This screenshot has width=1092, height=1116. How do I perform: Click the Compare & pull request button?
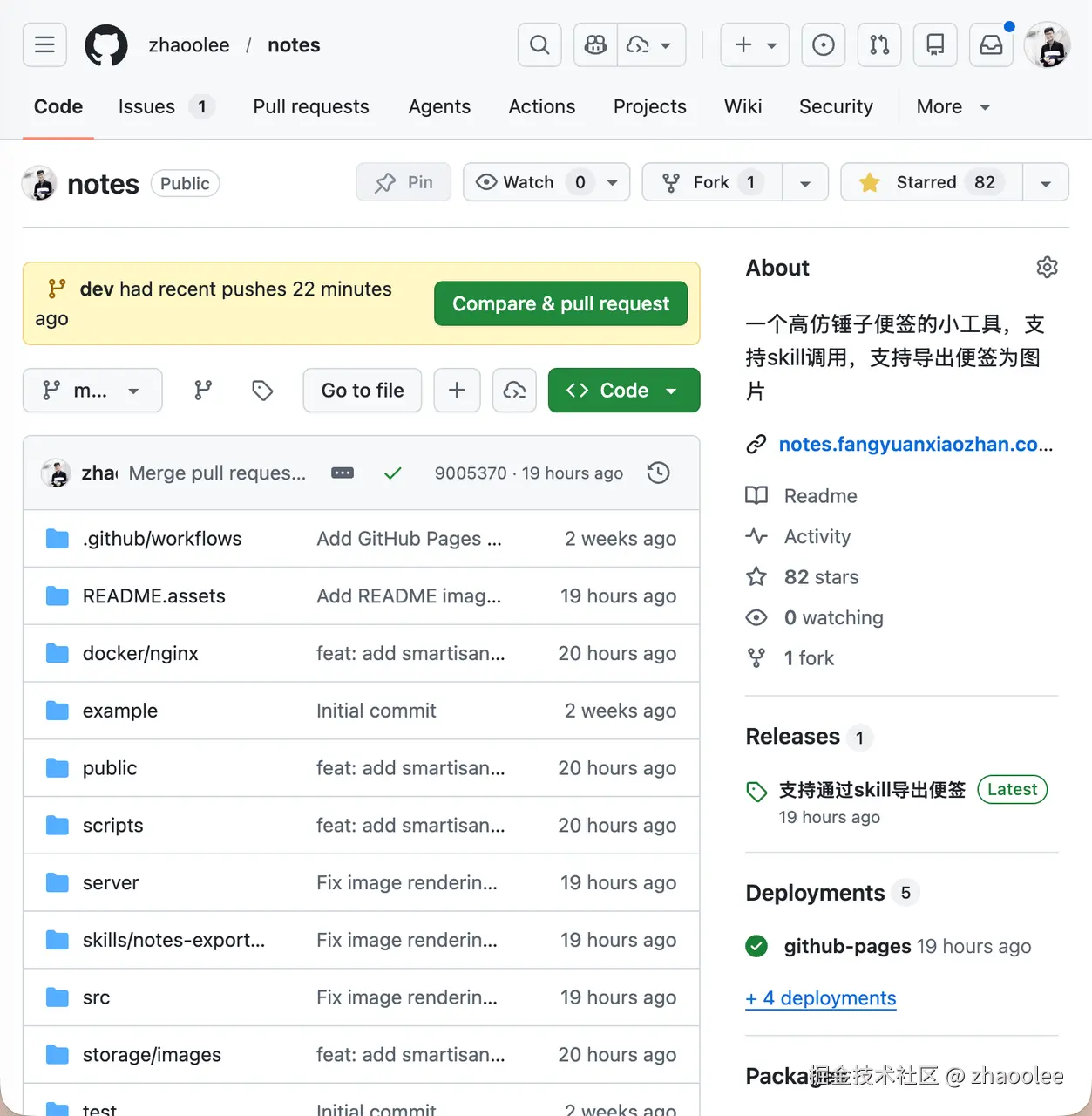[x=560, y=303]
